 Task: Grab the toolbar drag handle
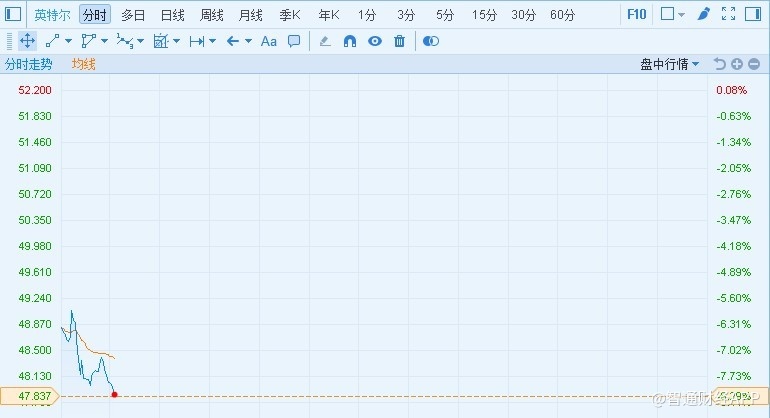pyautogui.click(x=9, y=41)
